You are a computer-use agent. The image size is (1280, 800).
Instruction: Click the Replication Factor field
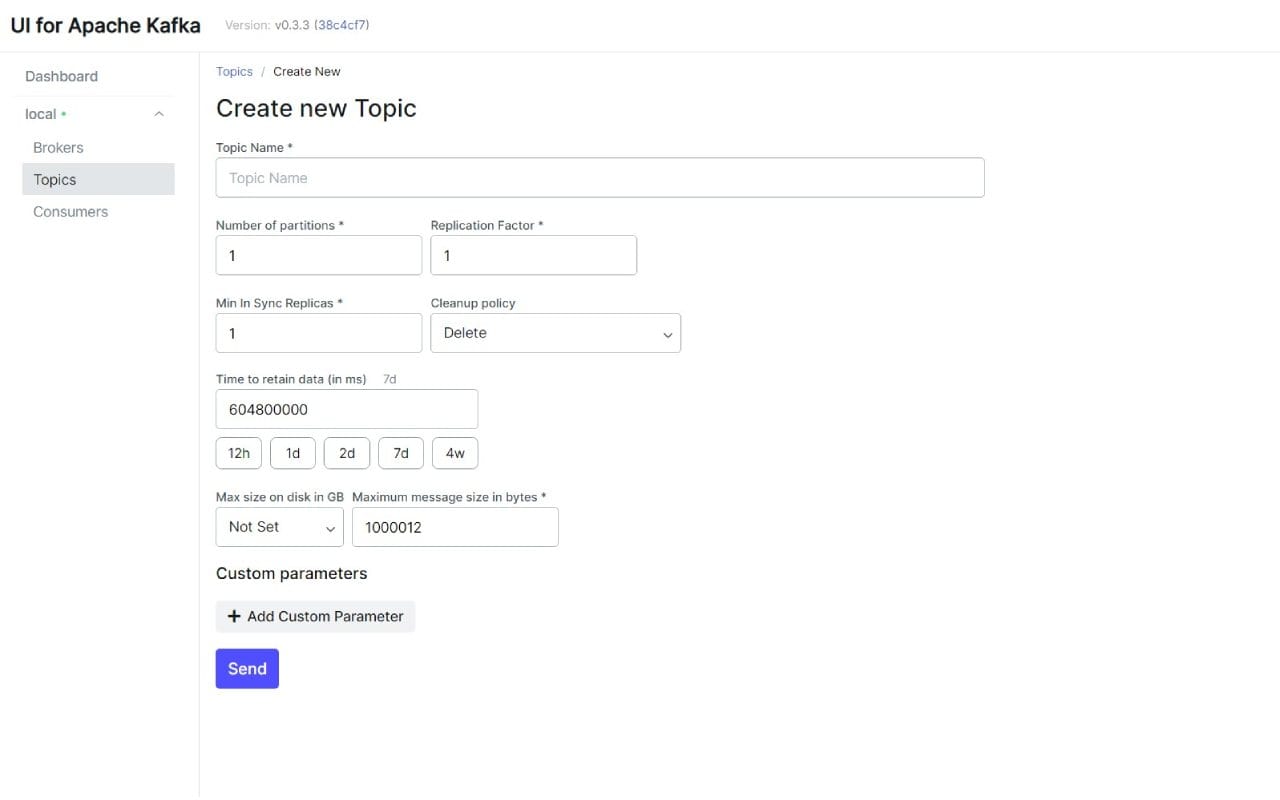[x=533, y=255]
